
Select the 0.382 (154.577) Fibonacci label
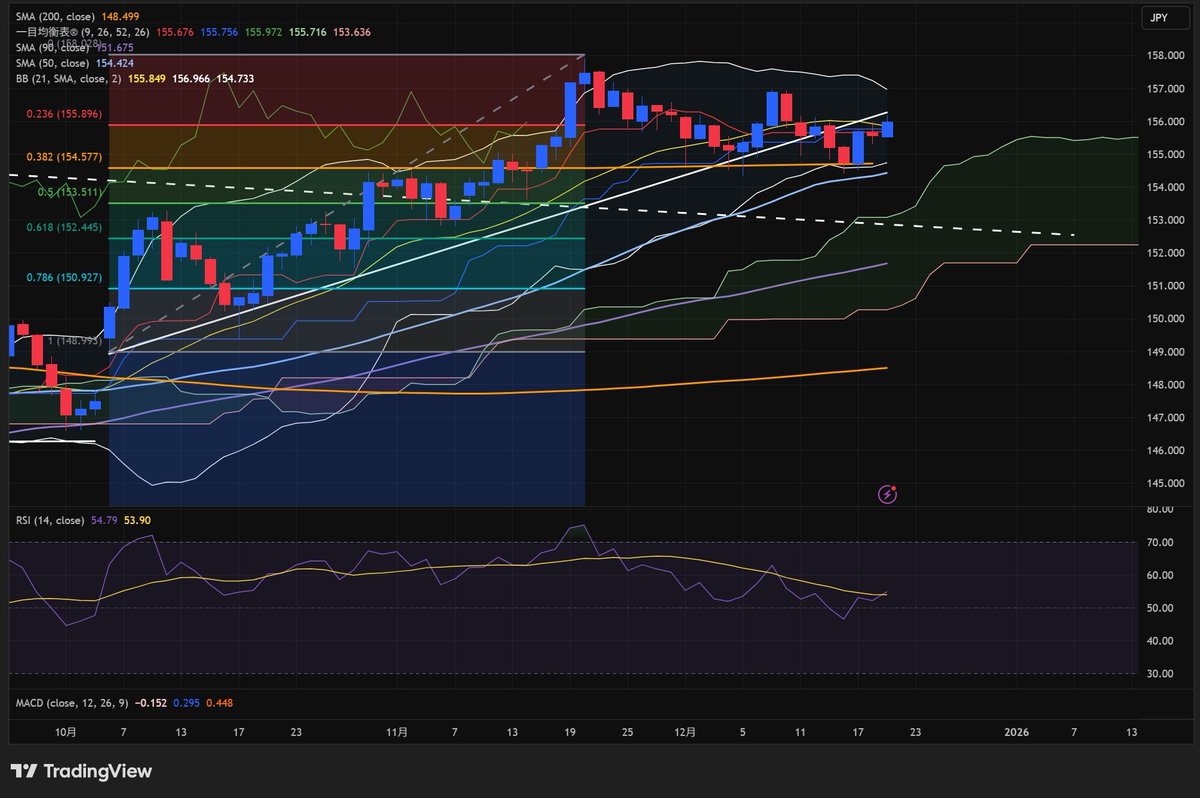click(x=62, y=158)
